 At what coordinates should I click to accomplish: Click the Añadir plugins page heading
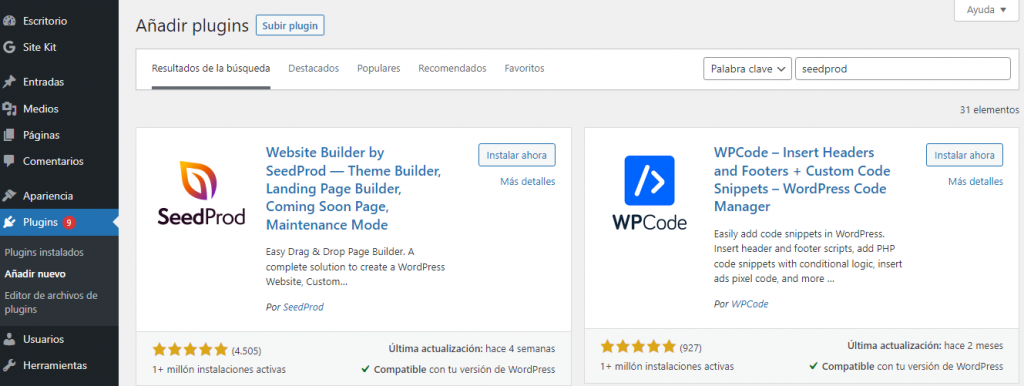(192, 25)
